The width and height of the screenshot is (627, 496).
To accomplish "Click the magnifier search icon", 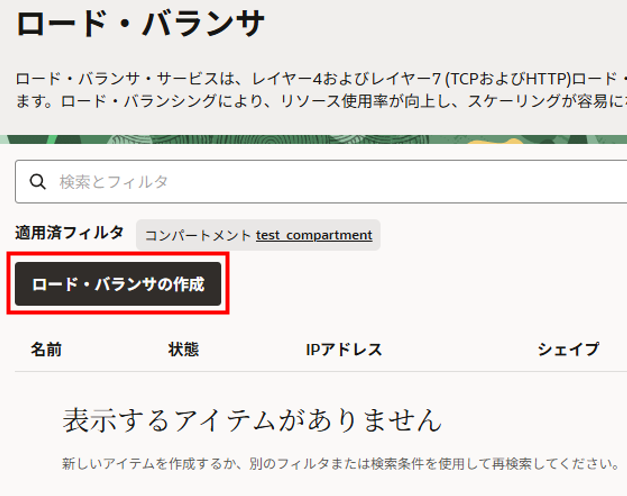I will [x=39, y=182].
